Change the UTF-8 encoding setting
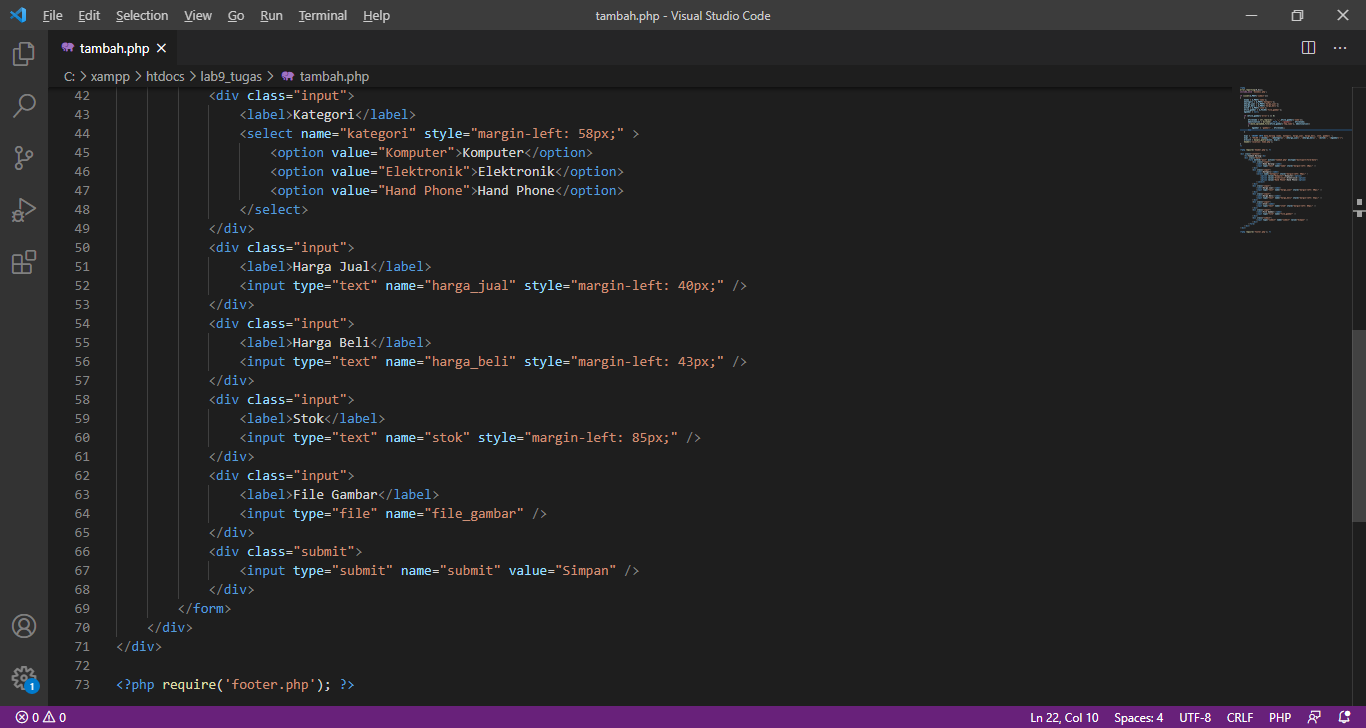The width and height of the screenshot is (1366, 728). (x=1194, y=717)
